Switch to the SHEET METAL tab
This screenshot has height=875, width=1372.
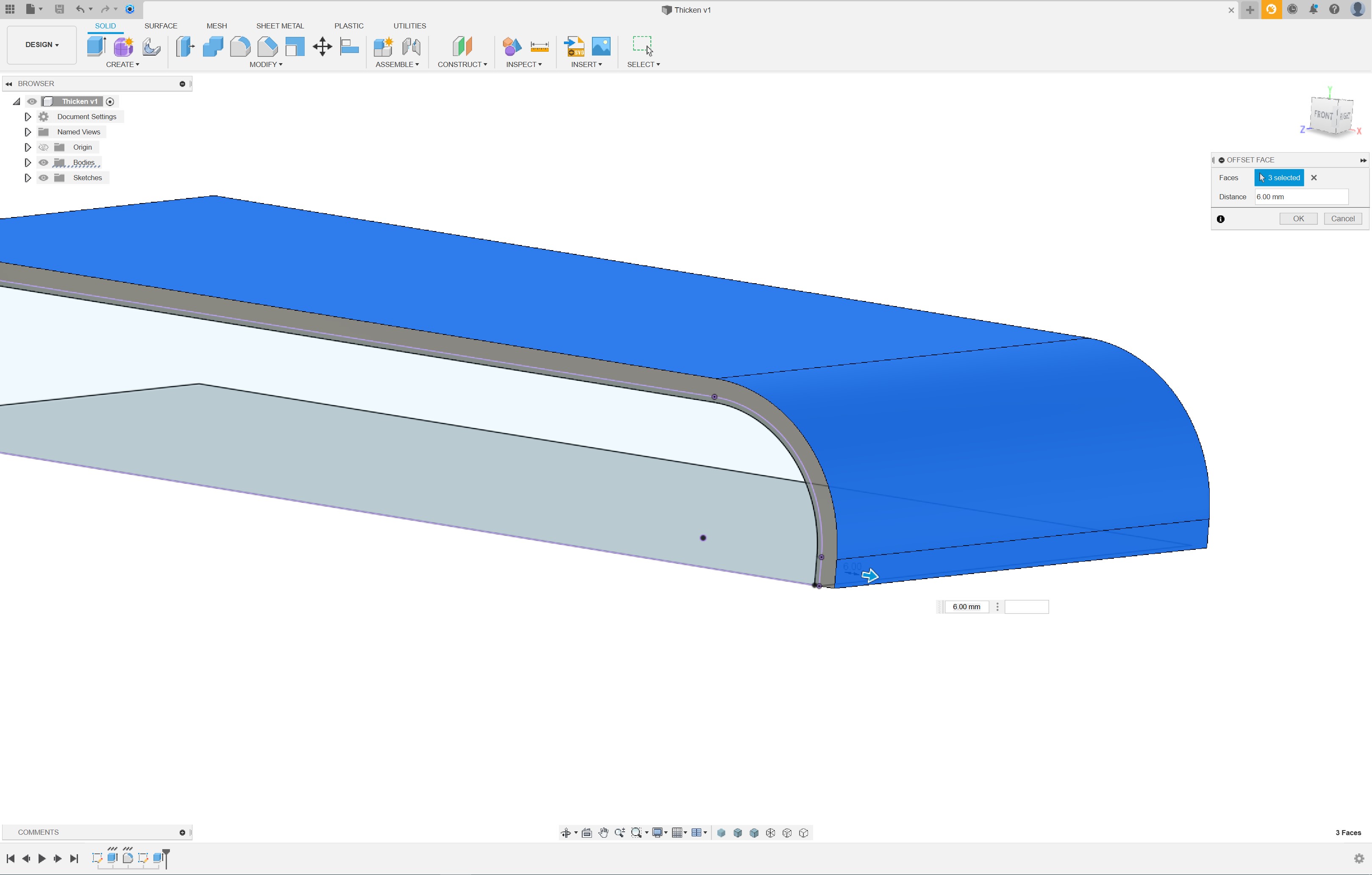(280, 26)
